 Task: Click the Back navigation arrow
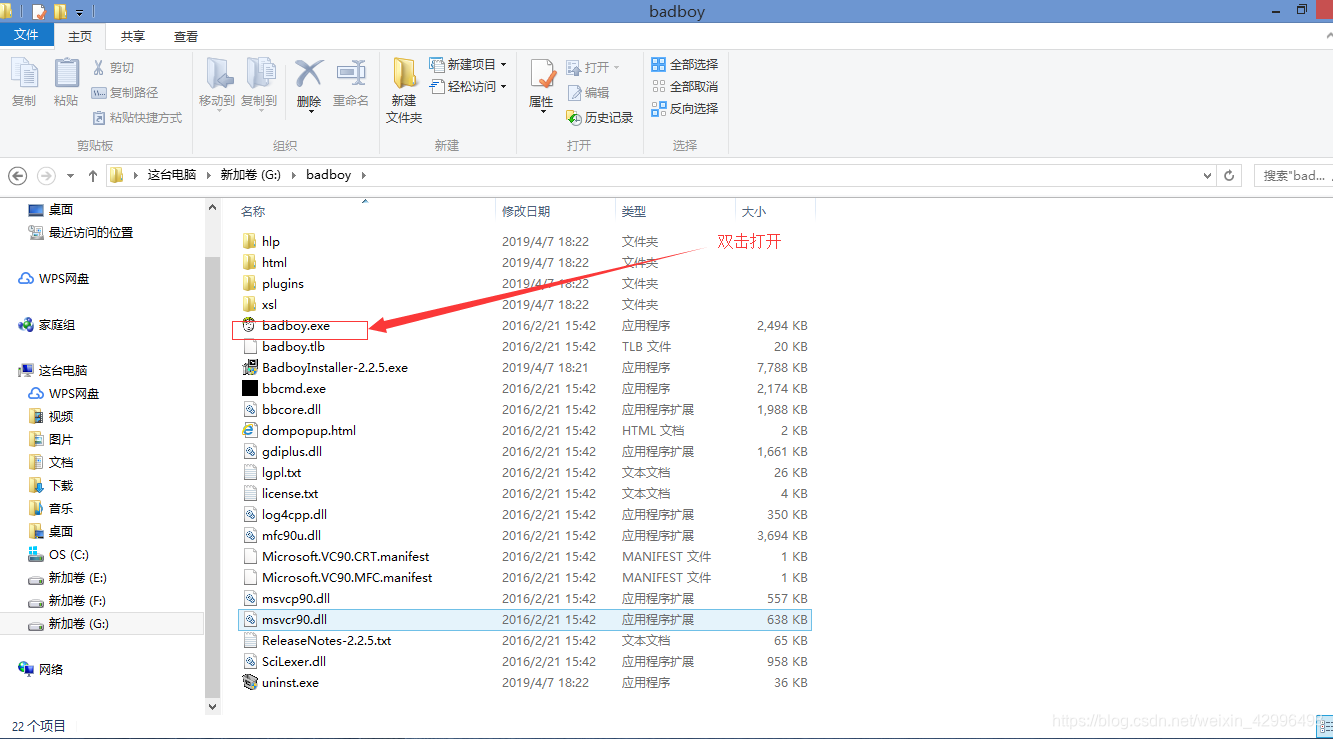coord(18,175)
